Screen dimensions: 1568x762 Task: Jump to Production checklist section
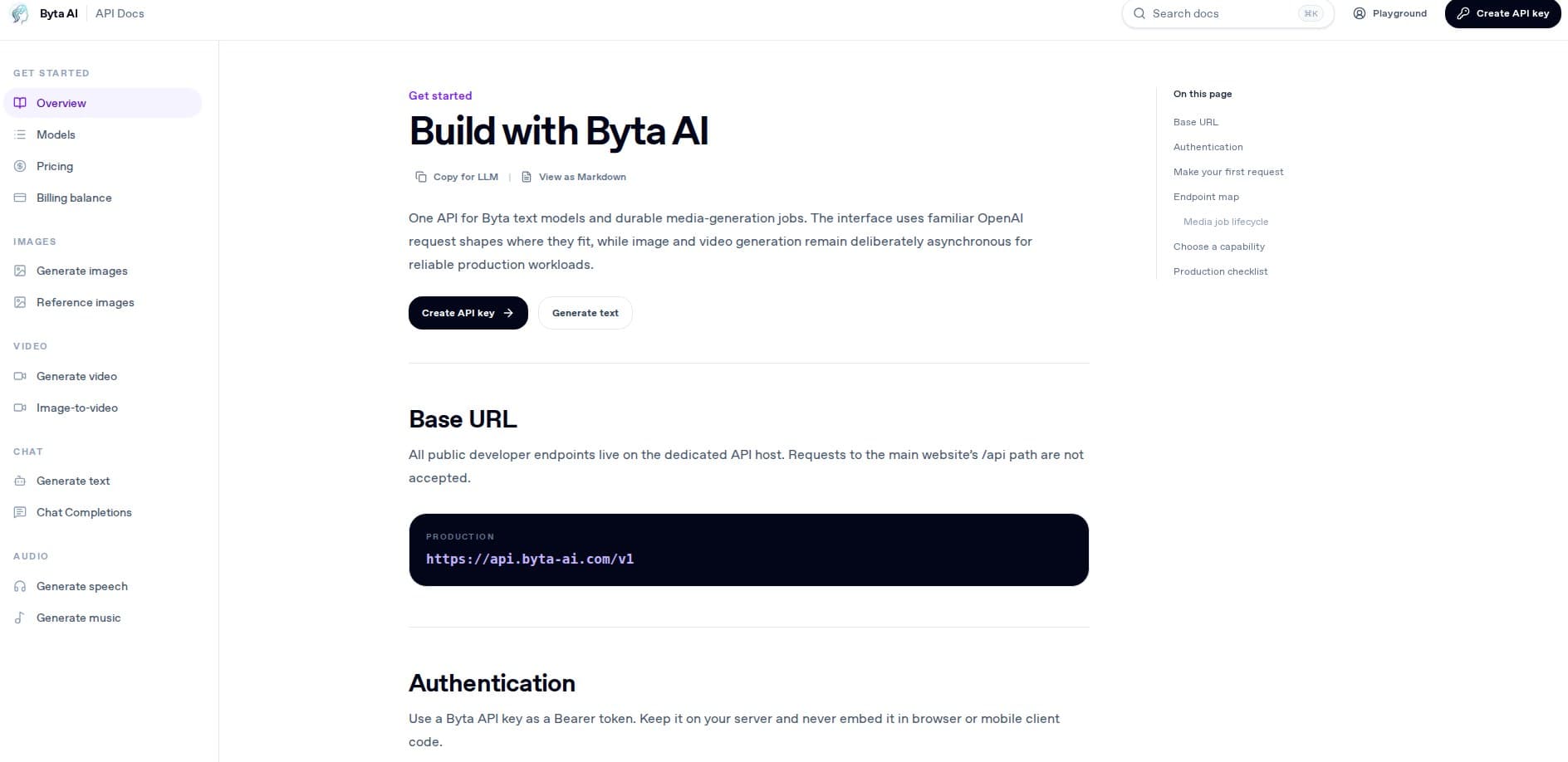point(1221,271)
